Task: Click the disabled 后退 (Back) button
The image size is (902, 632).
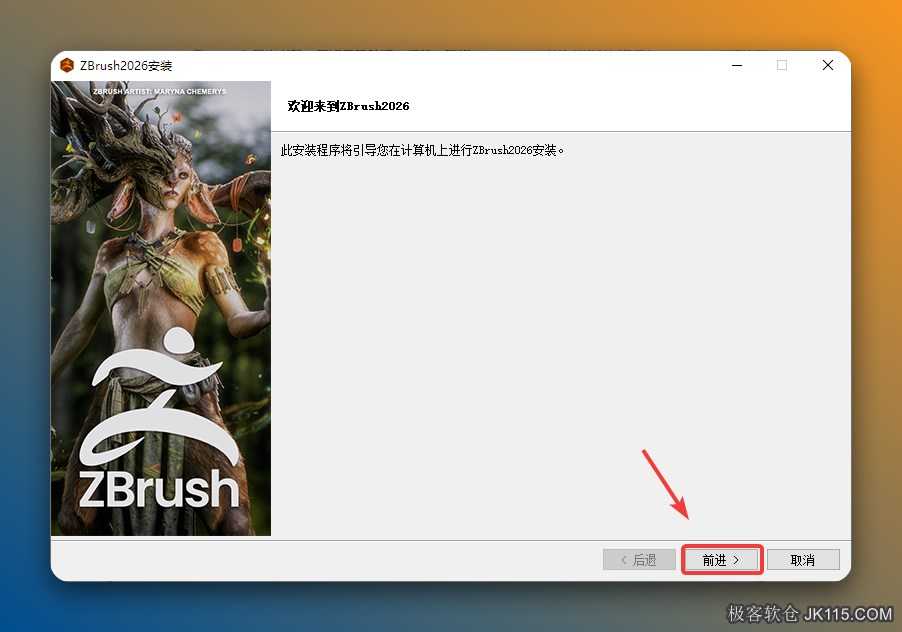Action: [639, 560]
